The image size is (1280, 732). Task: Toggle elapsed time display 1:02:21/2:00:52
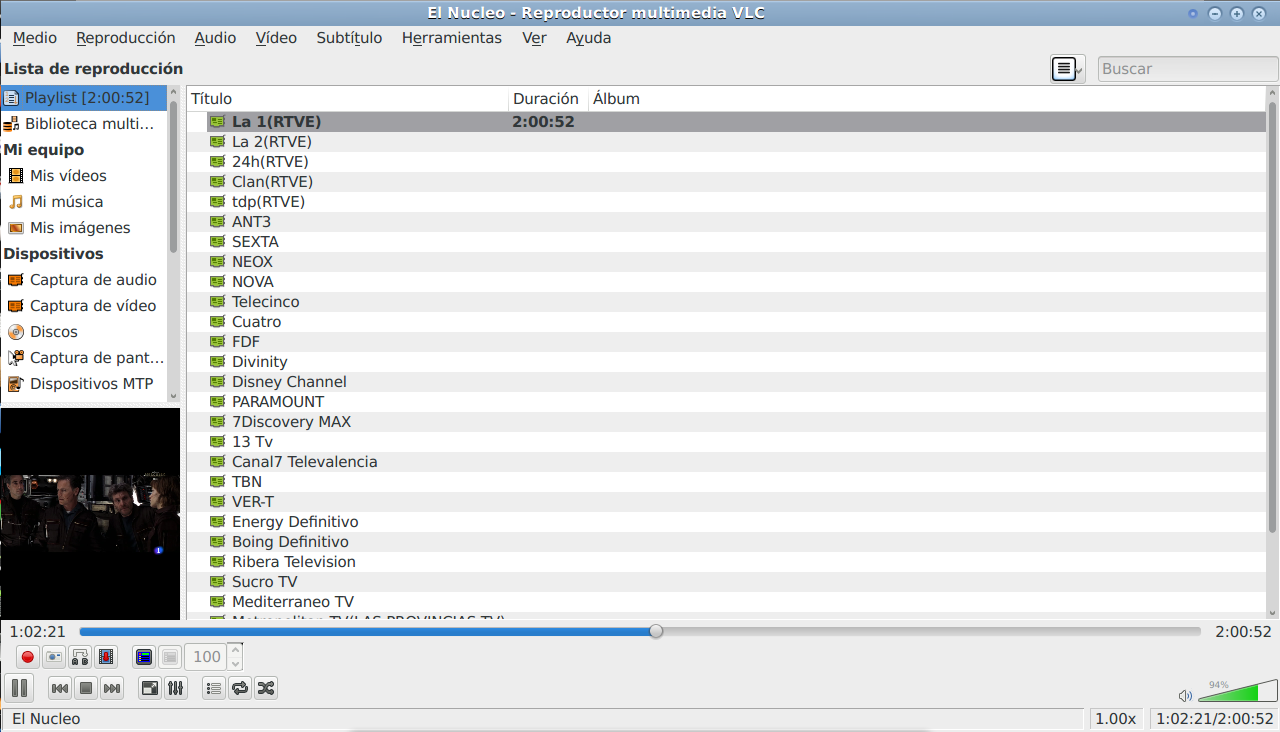pos(1215,719)
